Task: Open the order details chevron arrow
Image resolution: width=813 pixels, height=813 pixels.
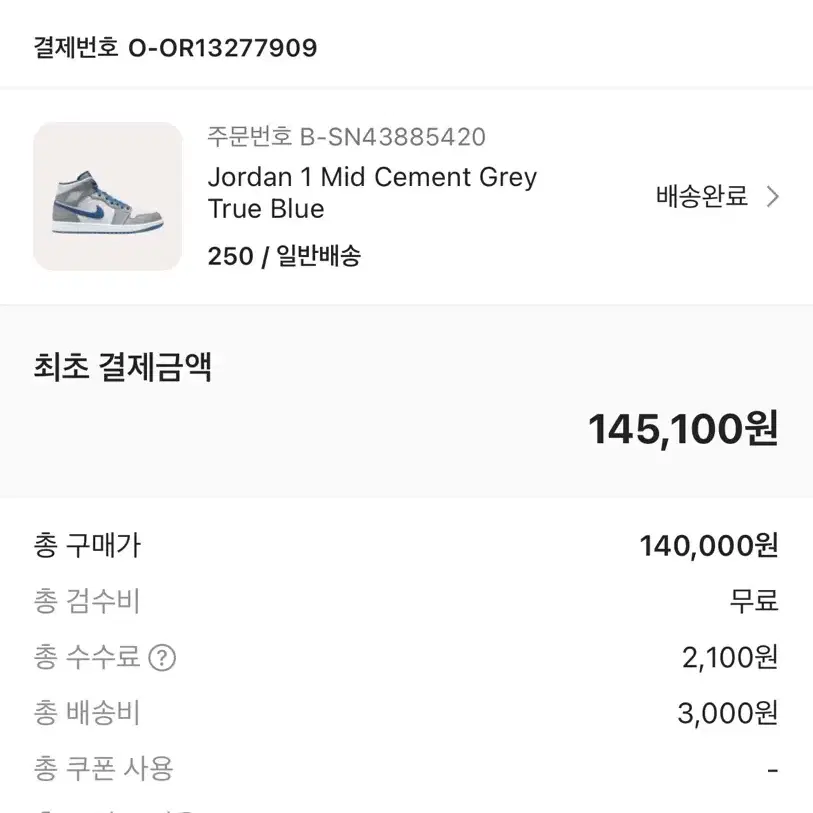Action: click(773, 197)
